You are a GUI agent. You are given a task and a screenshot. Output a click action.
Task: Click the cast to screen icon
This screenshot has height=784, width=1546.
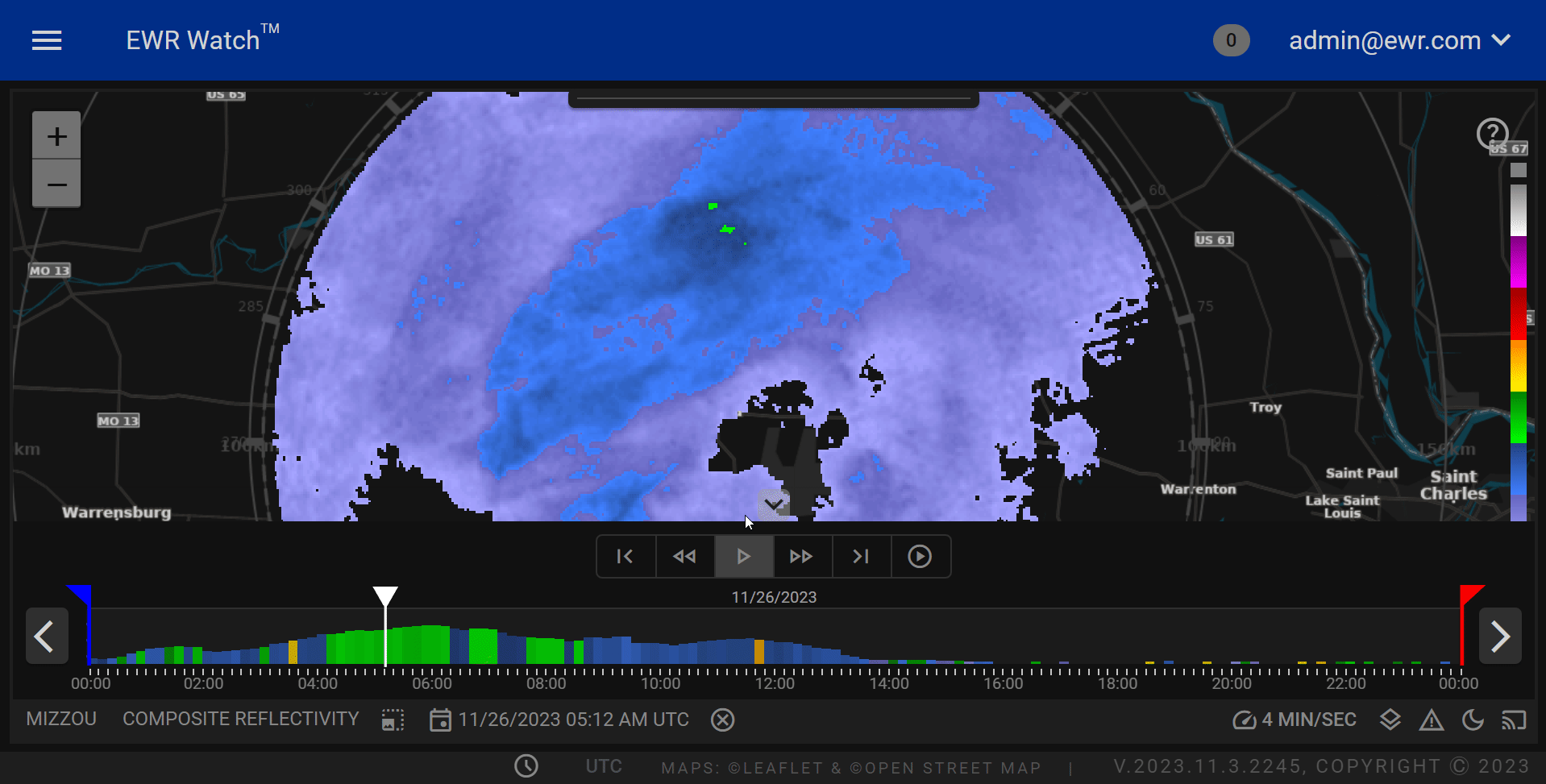coord(1514,720)
